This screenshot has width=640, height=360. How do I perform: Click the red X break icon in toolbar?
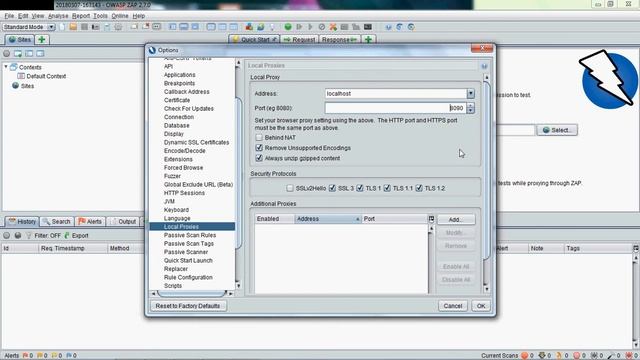click(x=333, y=27)
